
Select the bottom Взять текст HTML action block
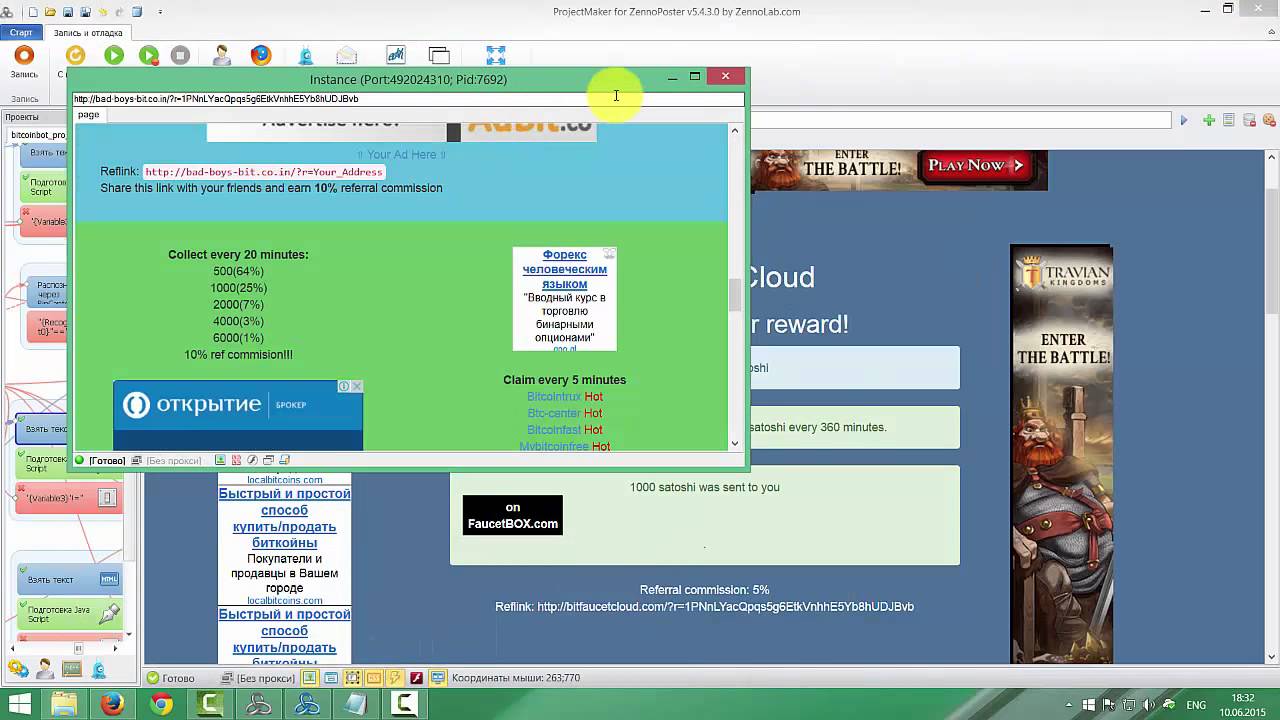70,579
